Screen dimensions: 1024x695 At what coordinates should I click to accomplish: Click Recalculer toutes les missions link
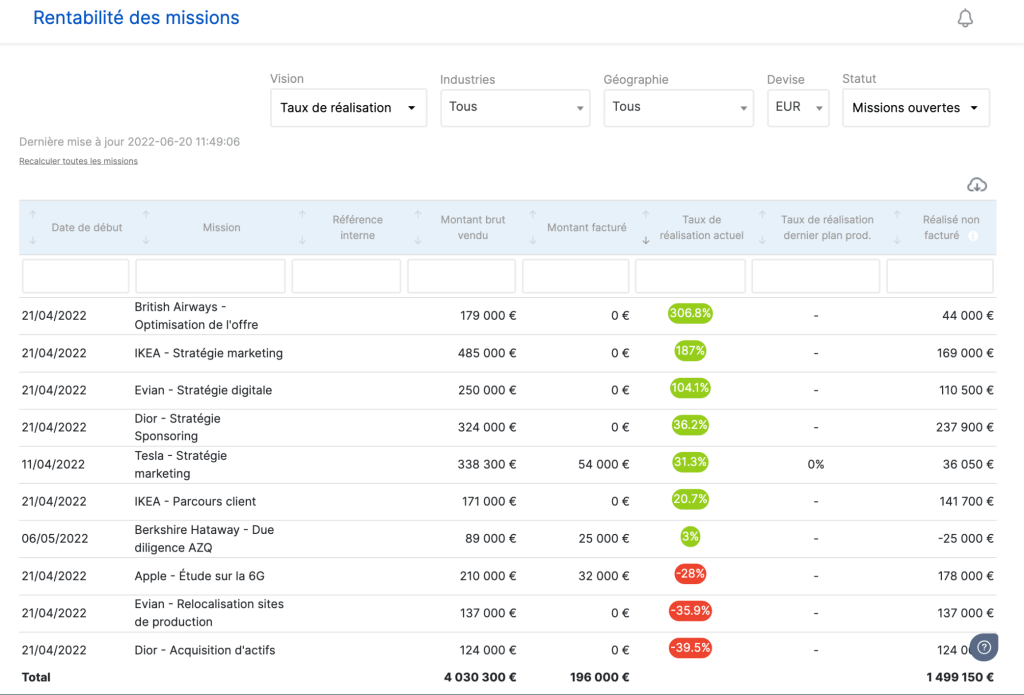coord(78,161)
